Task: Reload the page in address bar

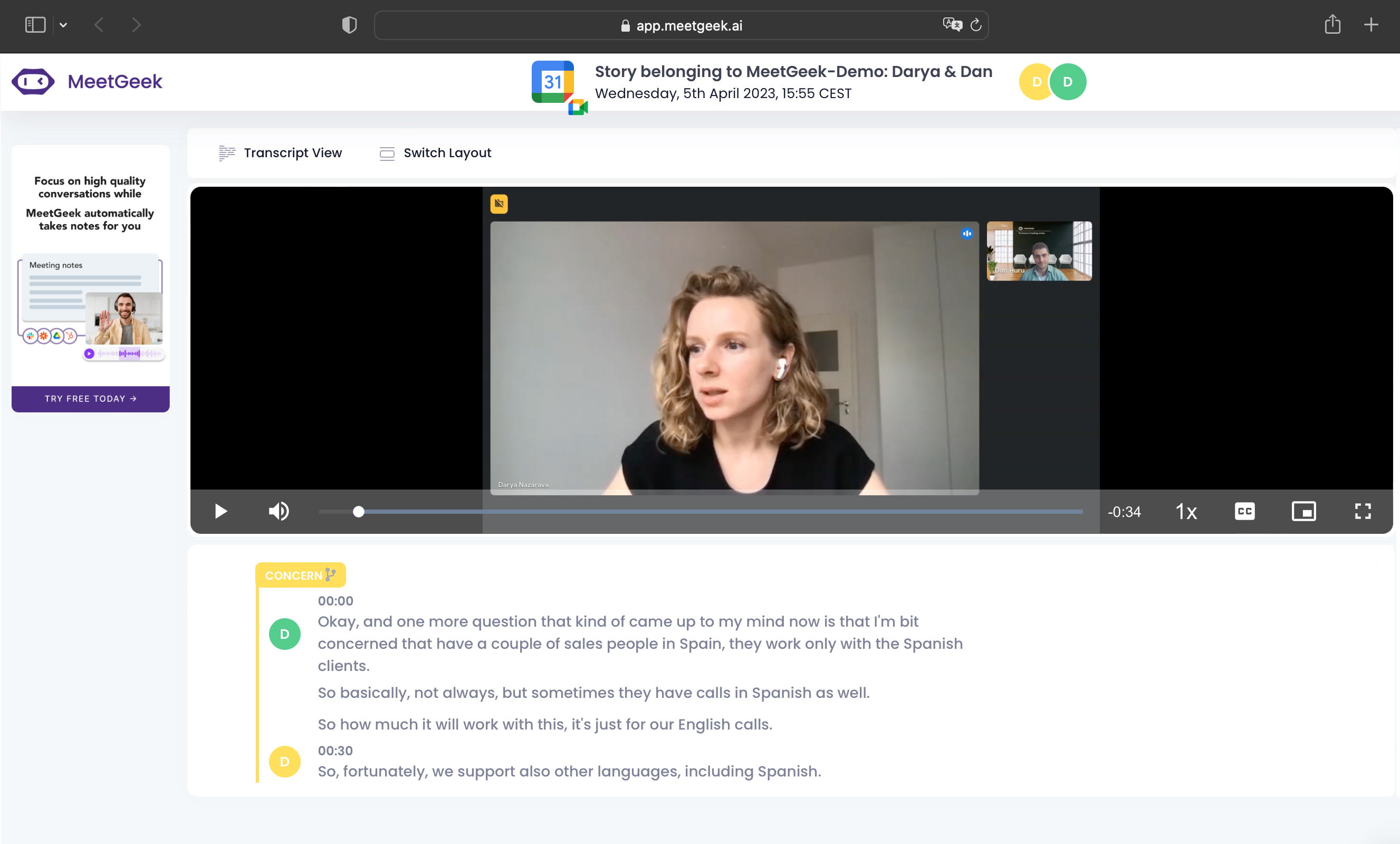Action: 976,25
